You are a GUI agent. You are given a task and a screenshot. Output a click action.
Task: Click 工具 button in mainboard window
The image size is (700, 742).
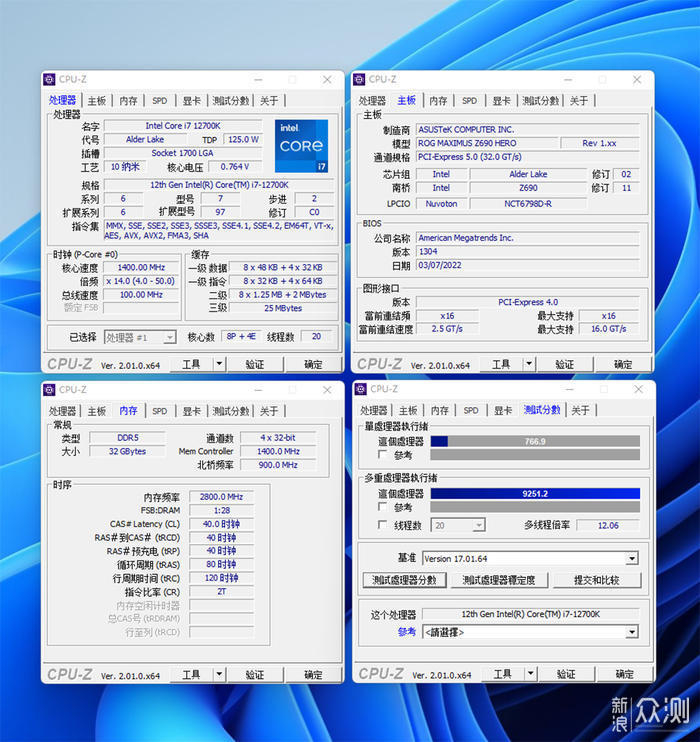[501, 364]
